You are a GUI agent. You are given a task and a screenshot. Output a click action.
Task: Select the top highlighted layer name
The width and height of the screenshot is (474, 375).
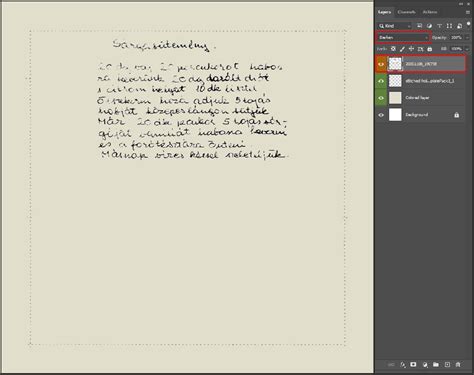421,64
